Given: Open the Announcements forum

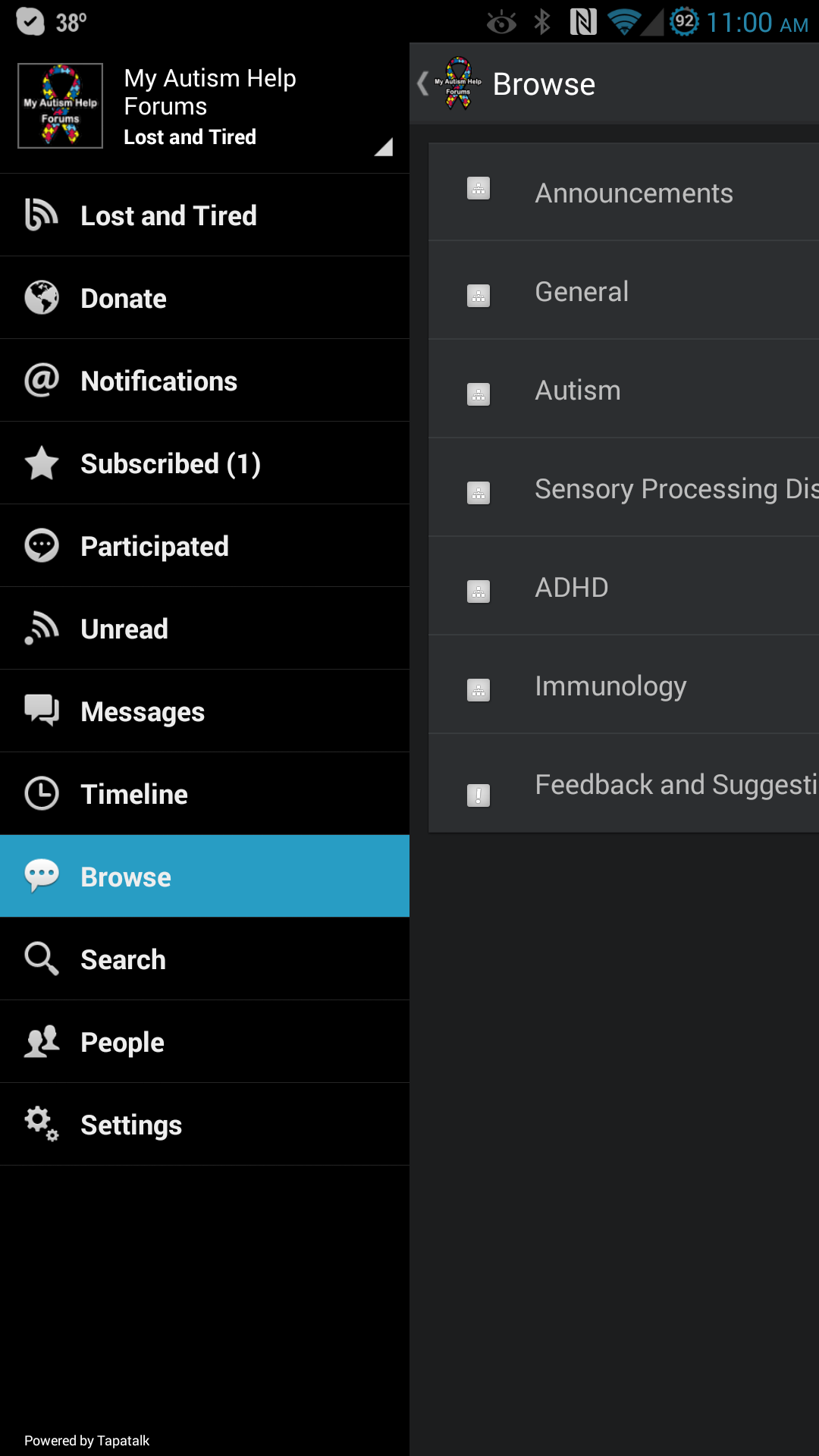Looking at the screenshot, I should click(x=633, y=193).
